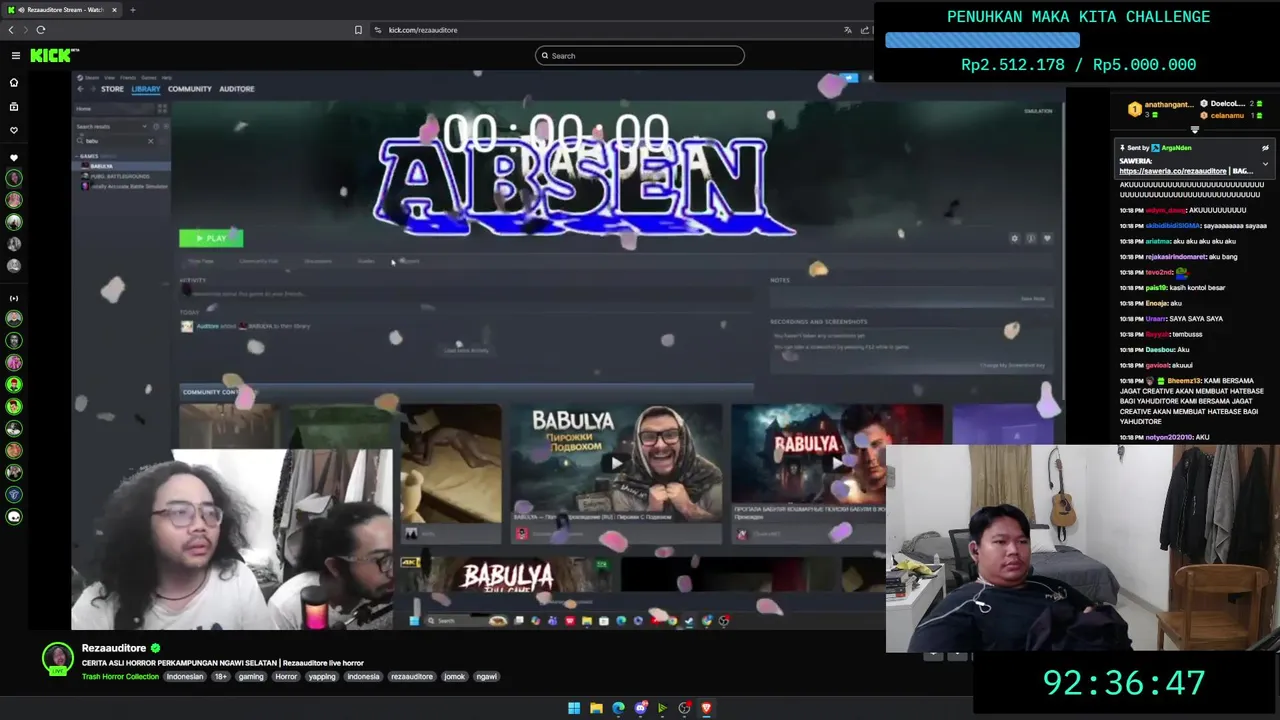Open the outlined heart Following icon
1280x720 pixels.
[x=14, y=130]
